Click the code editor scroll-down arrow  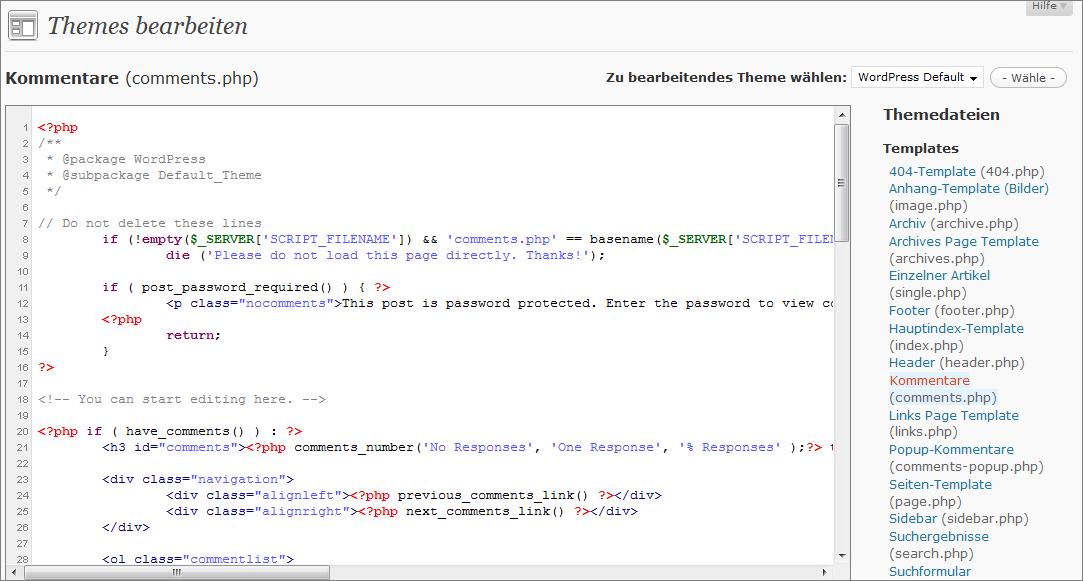(841, 555)
